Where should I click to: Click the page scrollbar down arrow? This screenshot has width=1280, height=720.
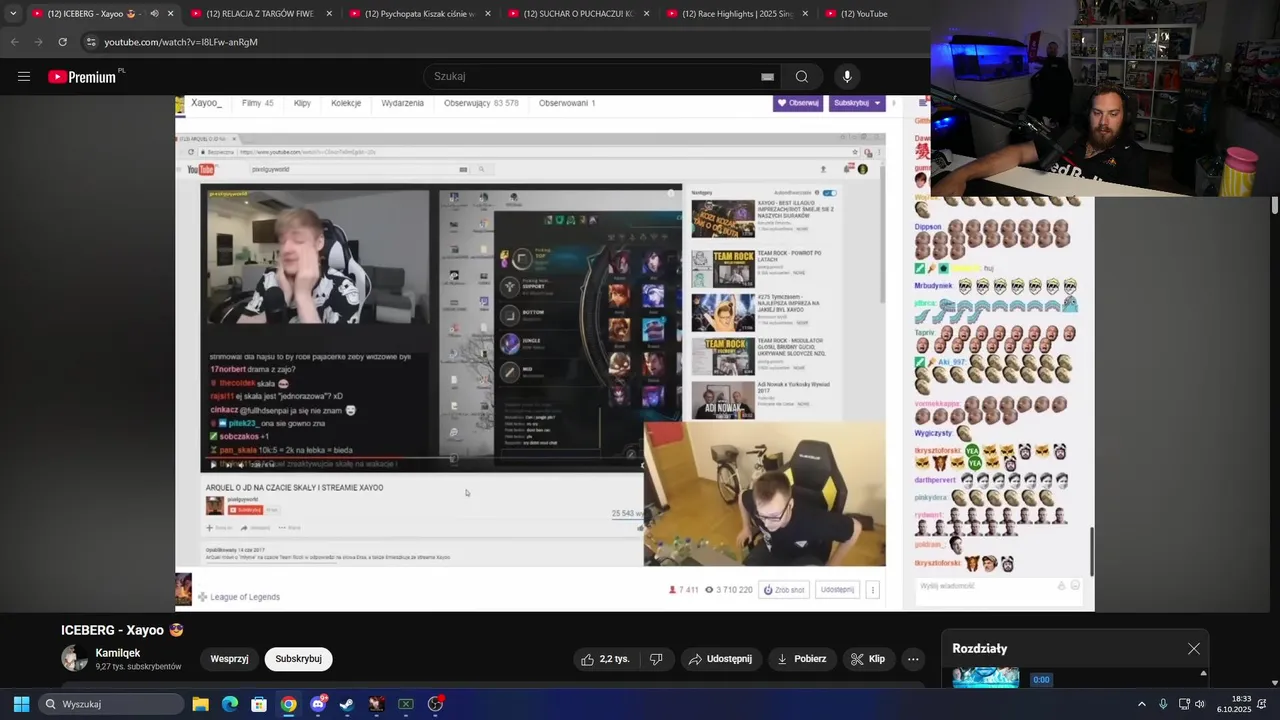(x=1275, y=683)
